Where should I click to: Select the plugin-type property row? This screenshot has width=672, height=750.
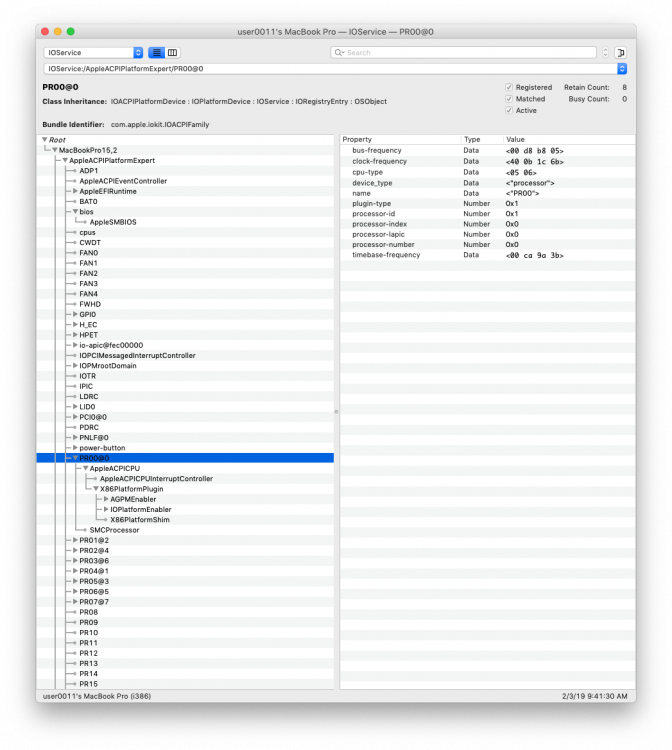pyautogui.click(x=487, y=203)
